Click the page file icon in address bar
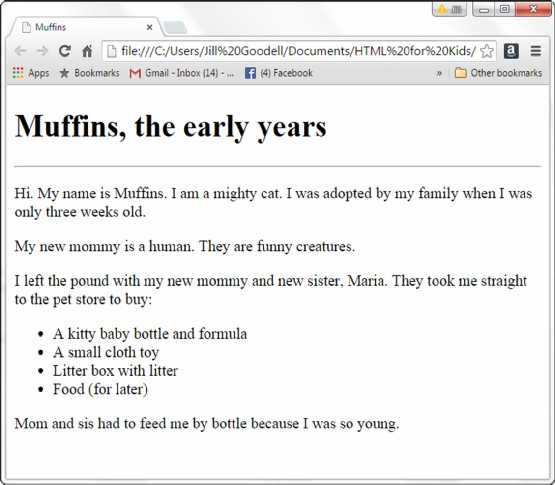This screenshot has height=485, width=555. tap(111, 51)
